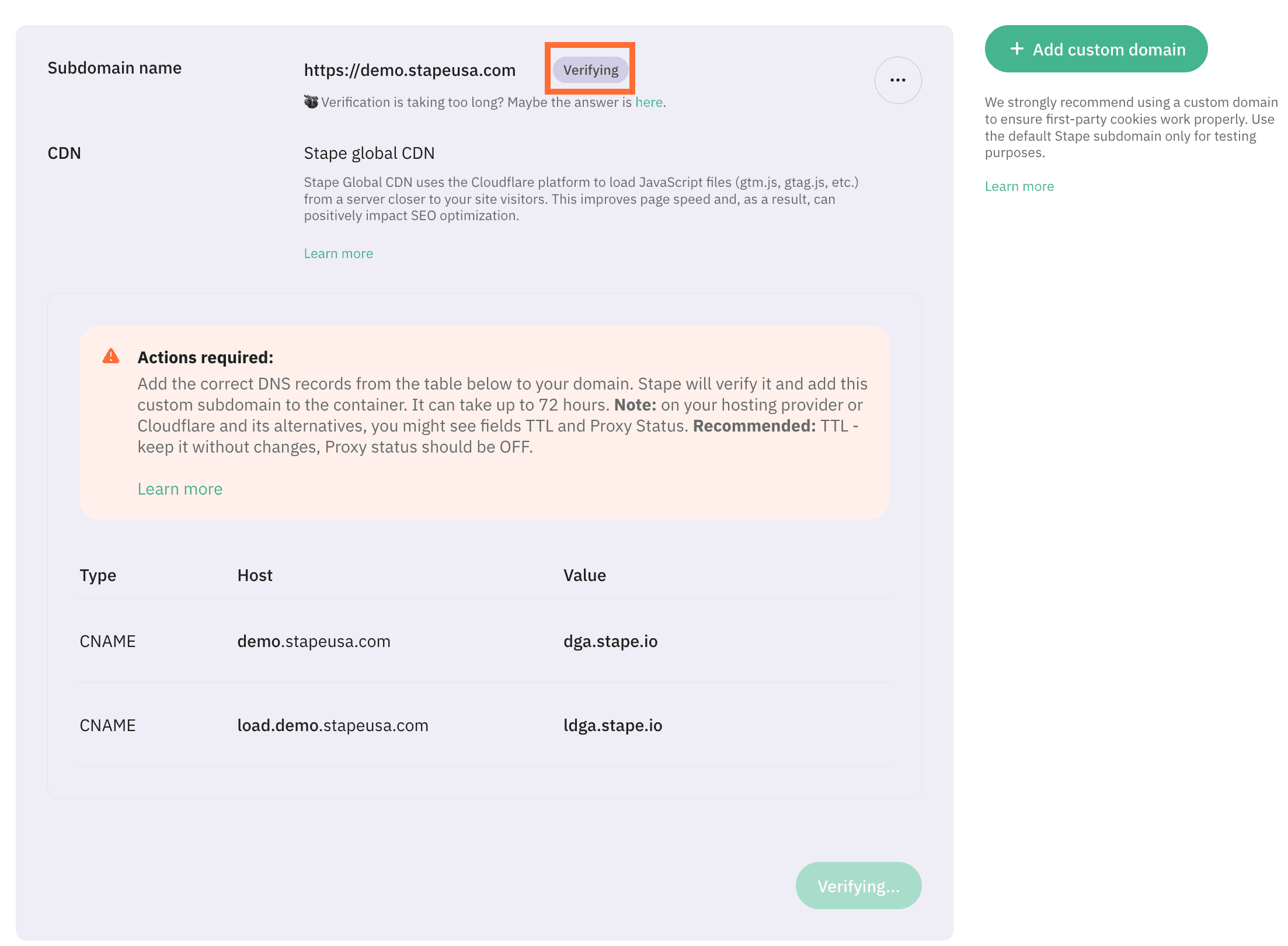Click the warning triangle in Actions required box
Screen dimensions: 1288x946
111,356
